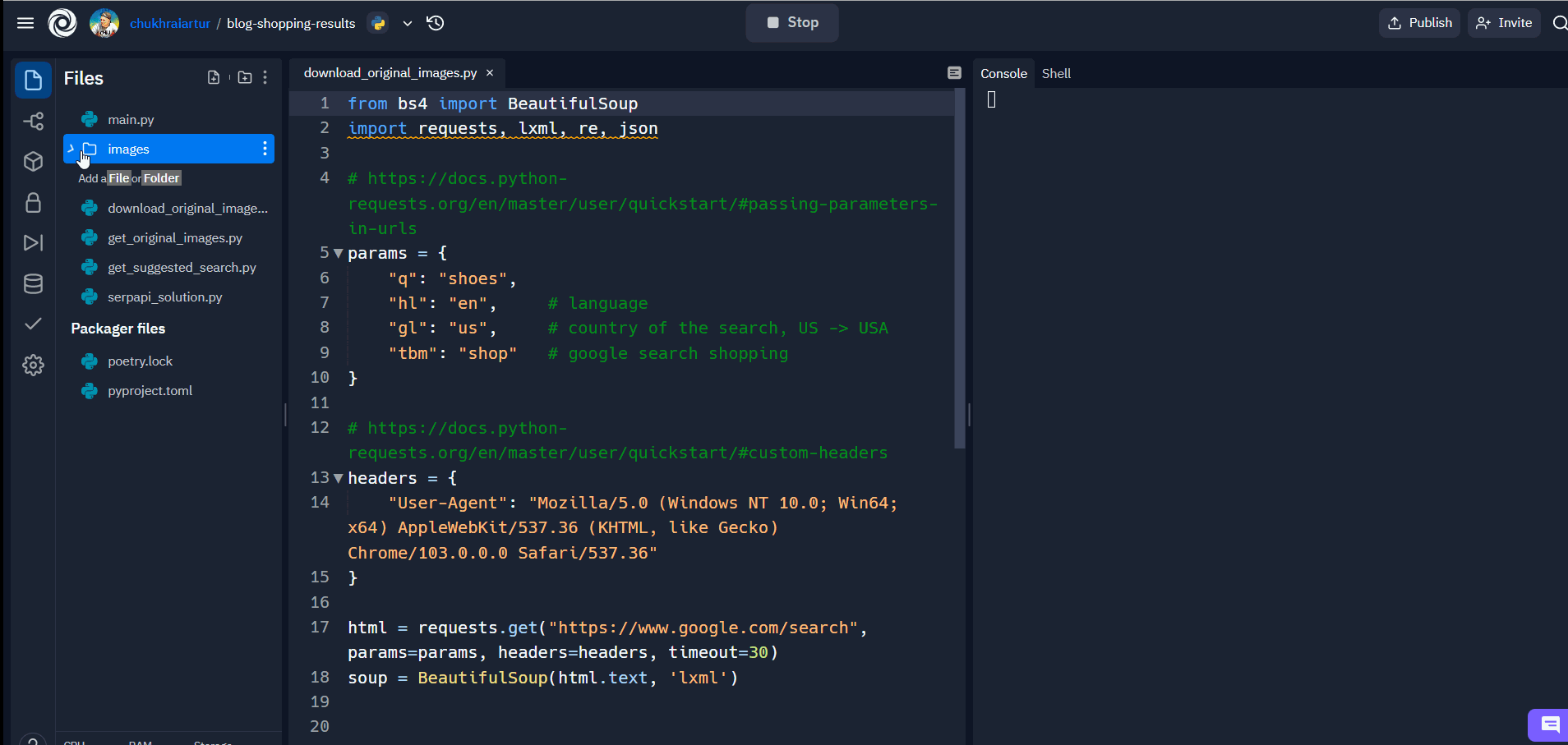1568x745 pixels.
Task: Click the new file icon in Files
Action: [214, 77]
